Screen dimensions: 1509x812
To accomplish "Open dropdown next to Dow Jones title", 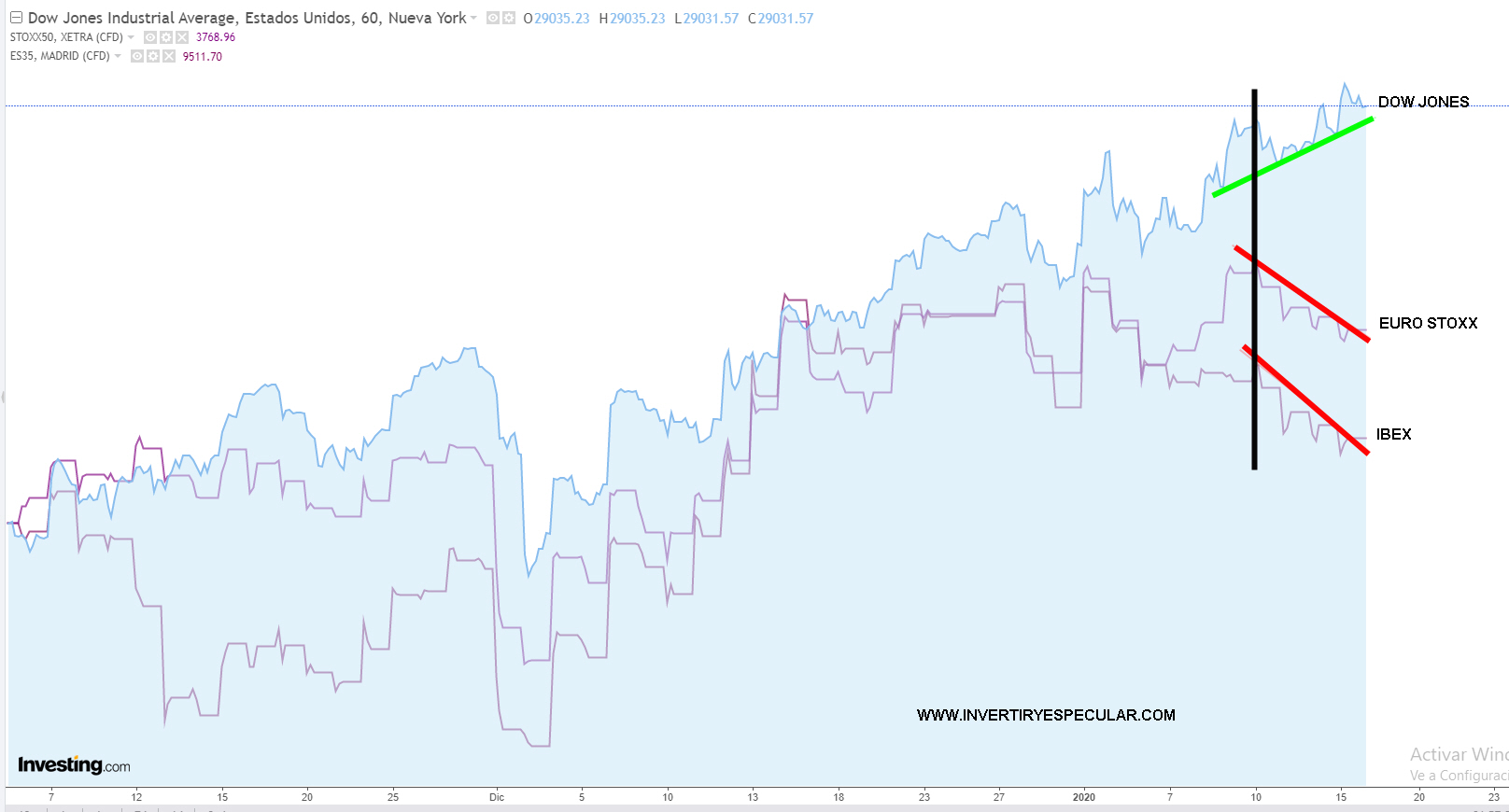I will (x=473, y=19).
